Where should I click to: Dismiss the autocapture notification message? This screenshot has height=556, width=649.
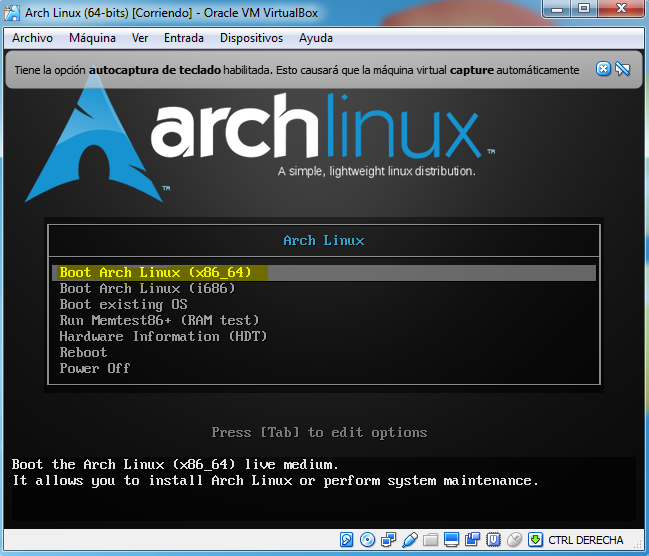(x=603, y=69)
